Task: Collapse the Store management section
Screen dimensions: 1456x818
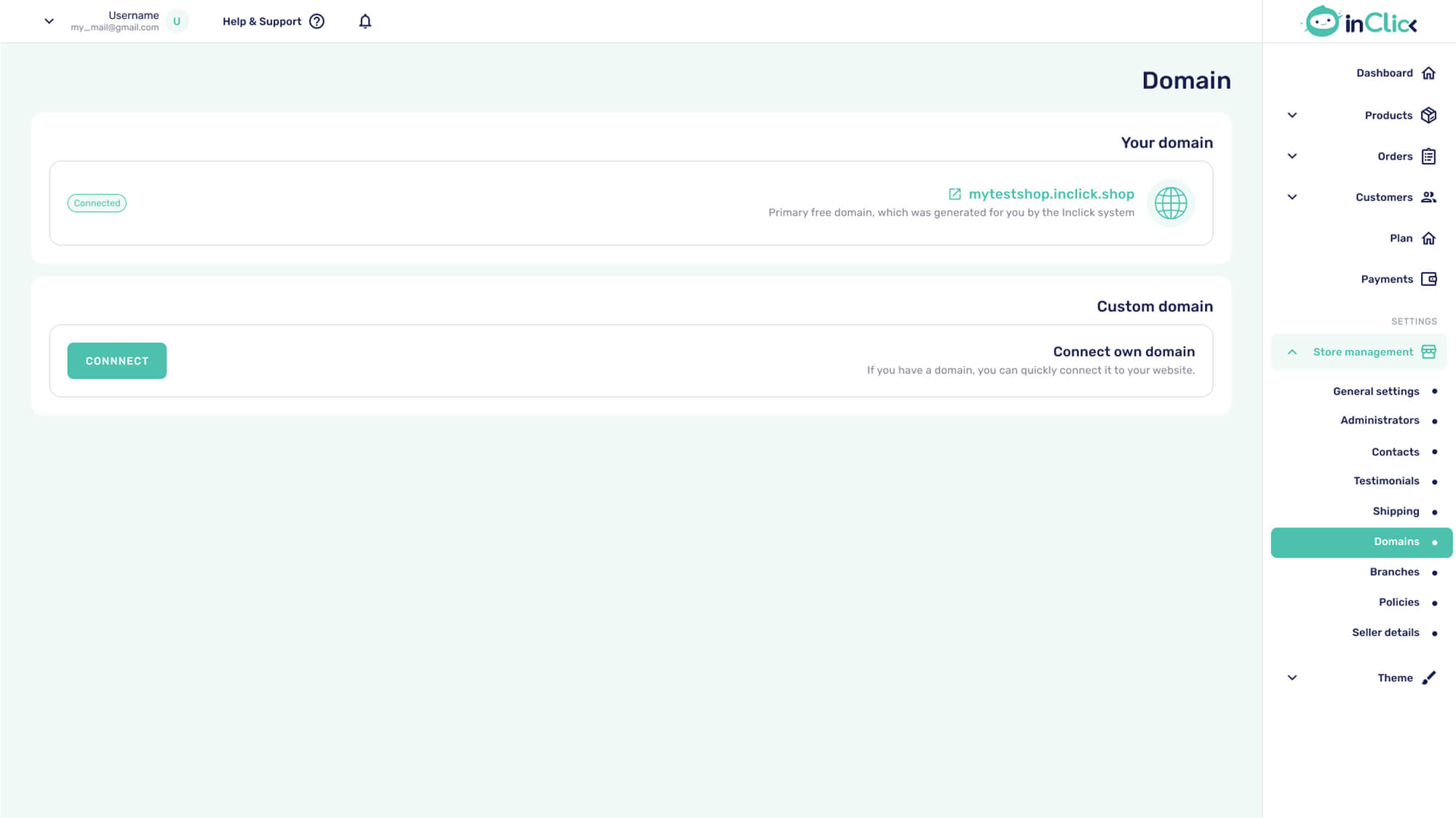Action: (x=1292, y=352)
